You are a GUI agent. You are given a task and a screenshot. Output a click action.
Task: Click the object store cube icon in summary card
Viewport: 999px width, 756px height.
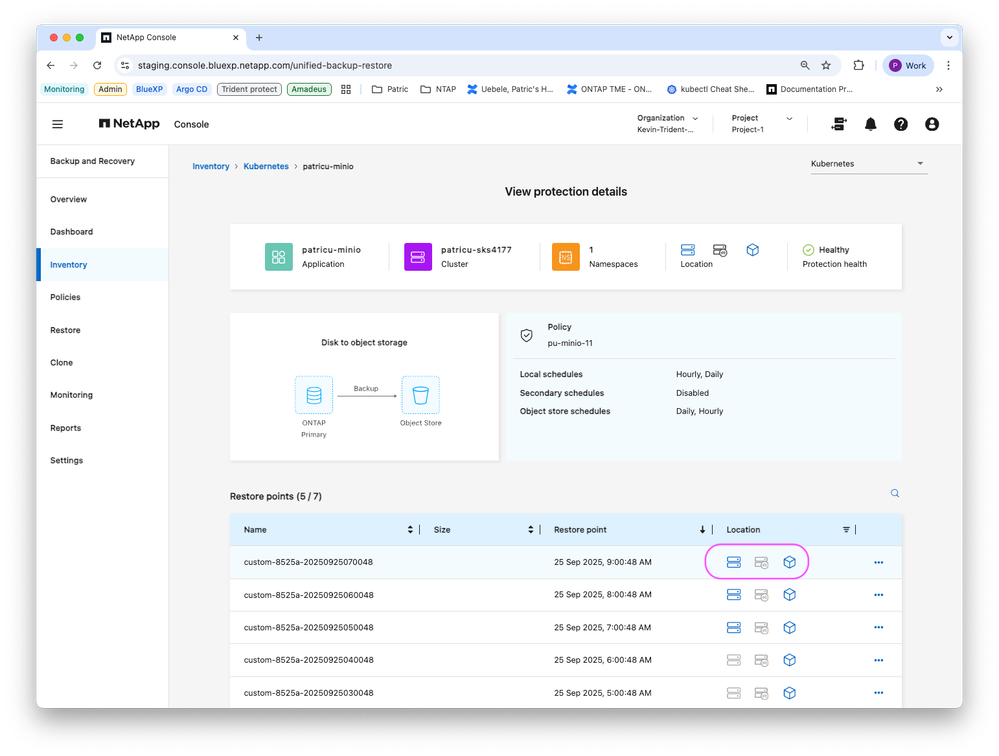(752, 250)
